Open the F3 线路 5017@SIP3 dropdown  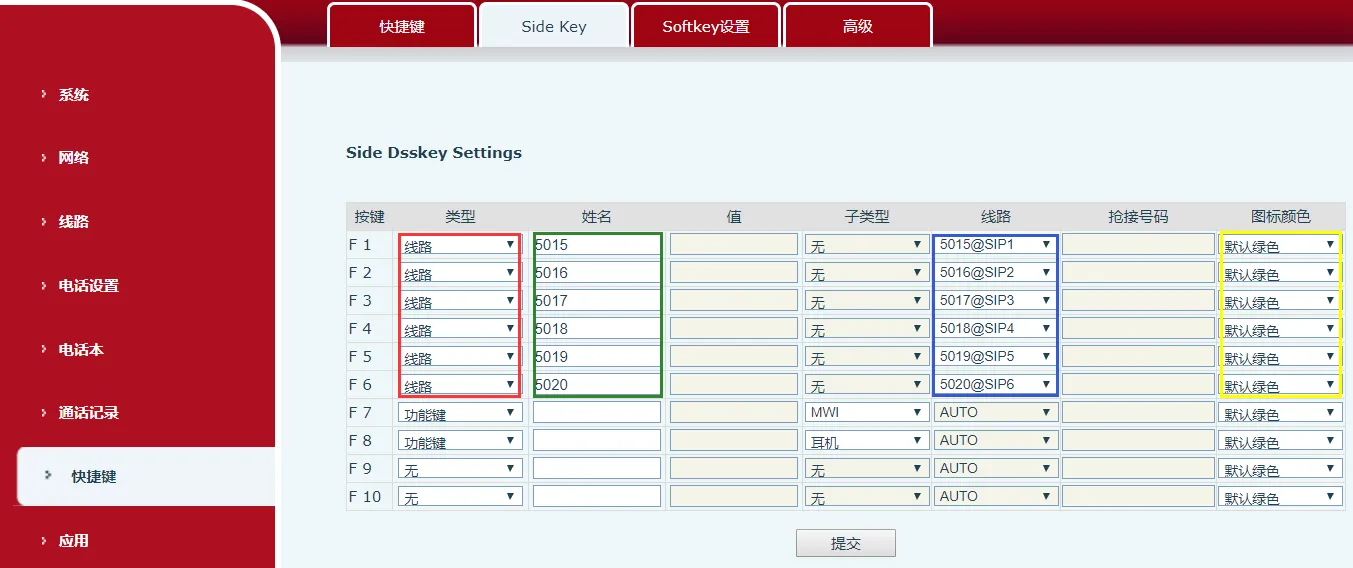coord(995,300)
